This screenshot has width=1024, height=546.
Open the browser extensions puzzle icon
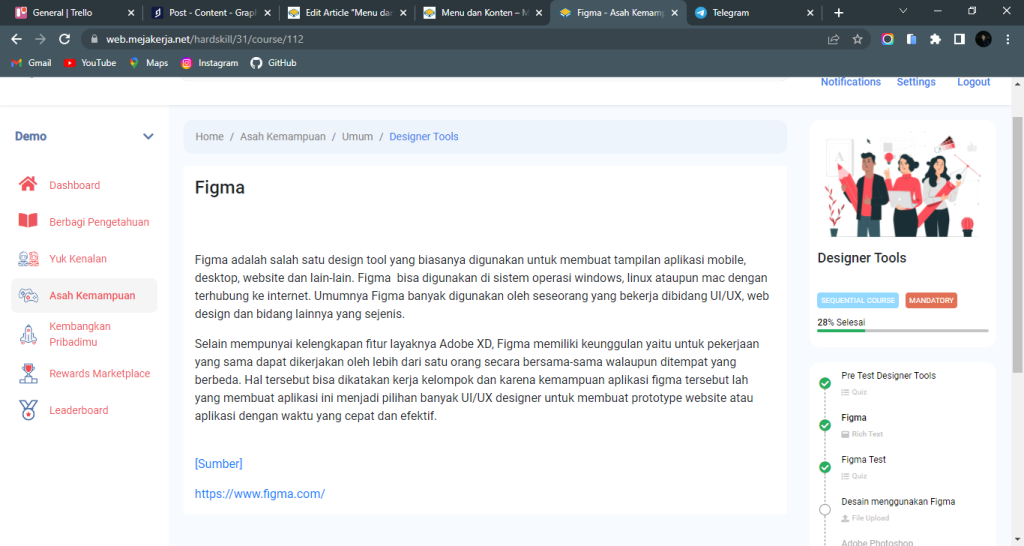pos(935,39)
